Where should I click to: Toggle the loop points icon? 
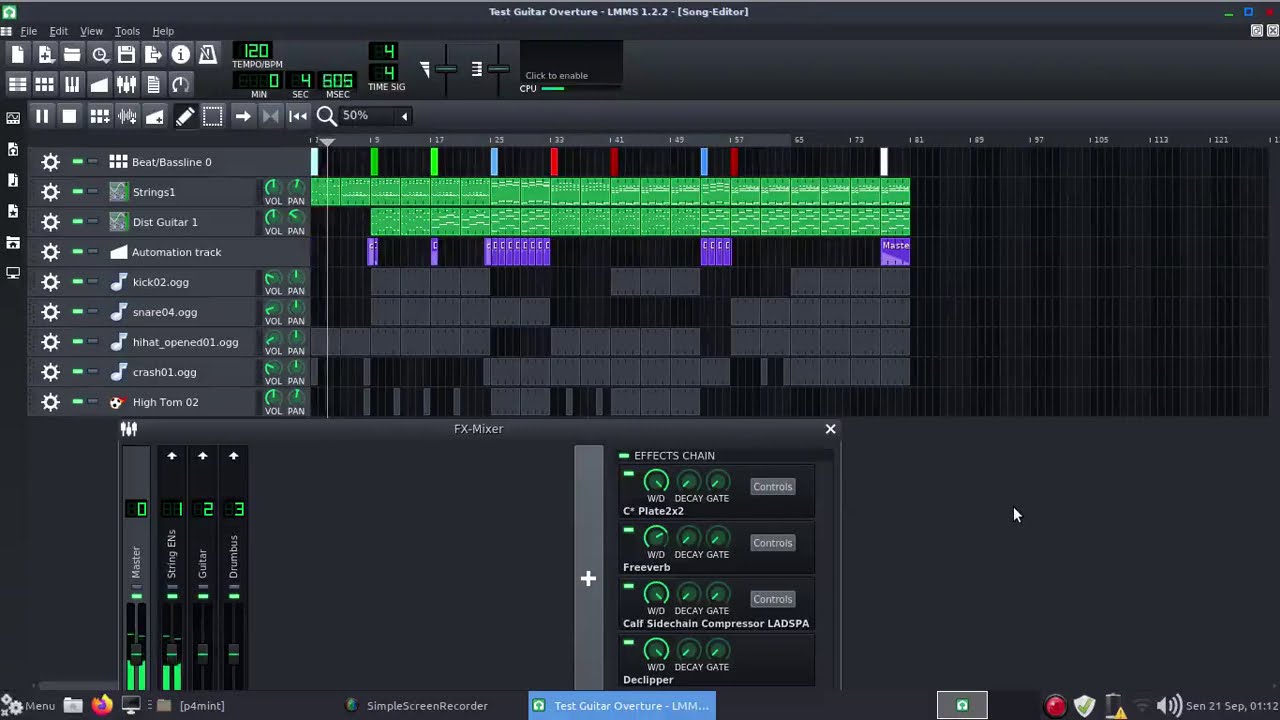270,117
